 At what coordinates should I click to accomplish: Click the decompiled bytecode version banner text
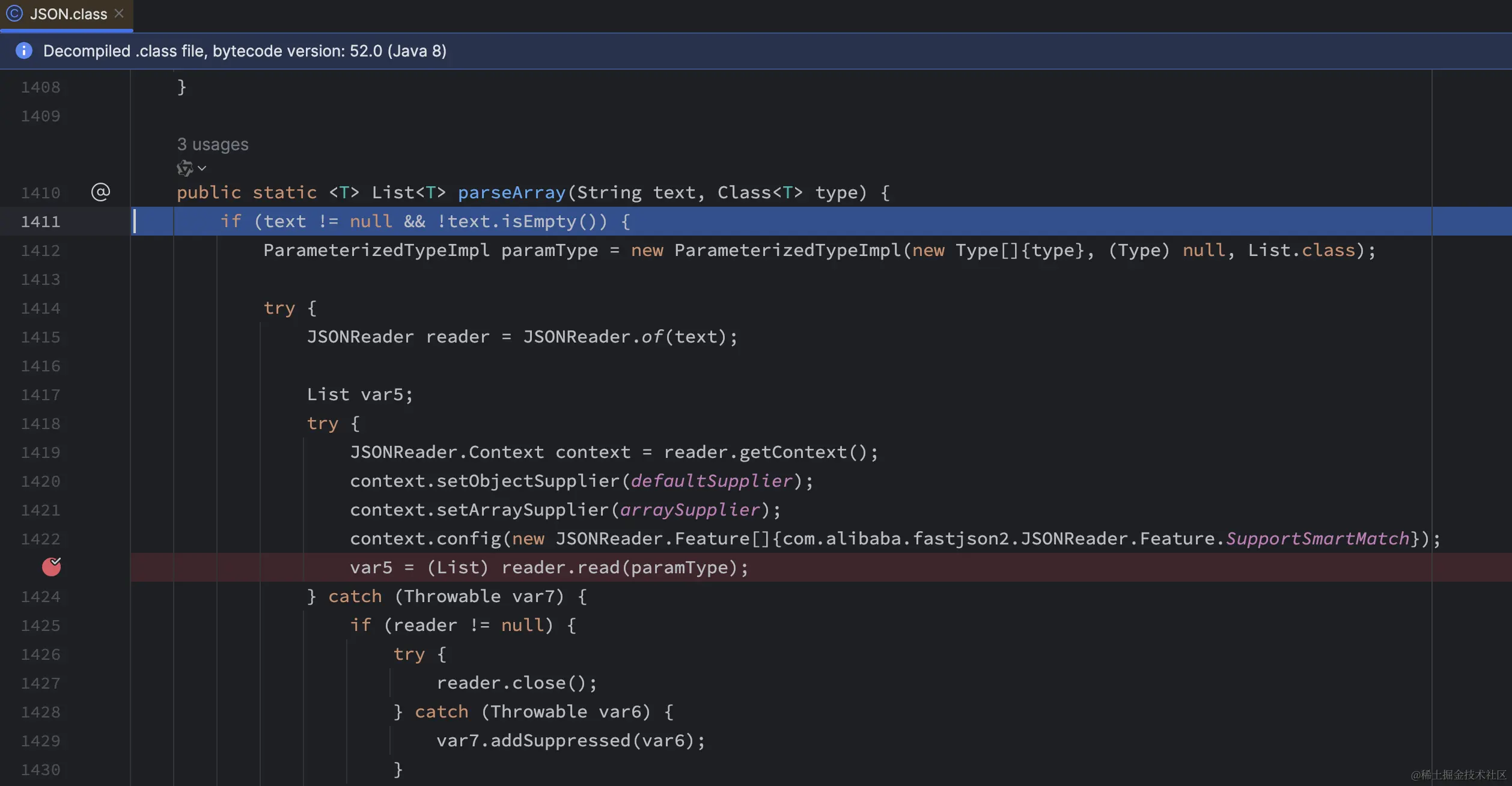[245, 51]
